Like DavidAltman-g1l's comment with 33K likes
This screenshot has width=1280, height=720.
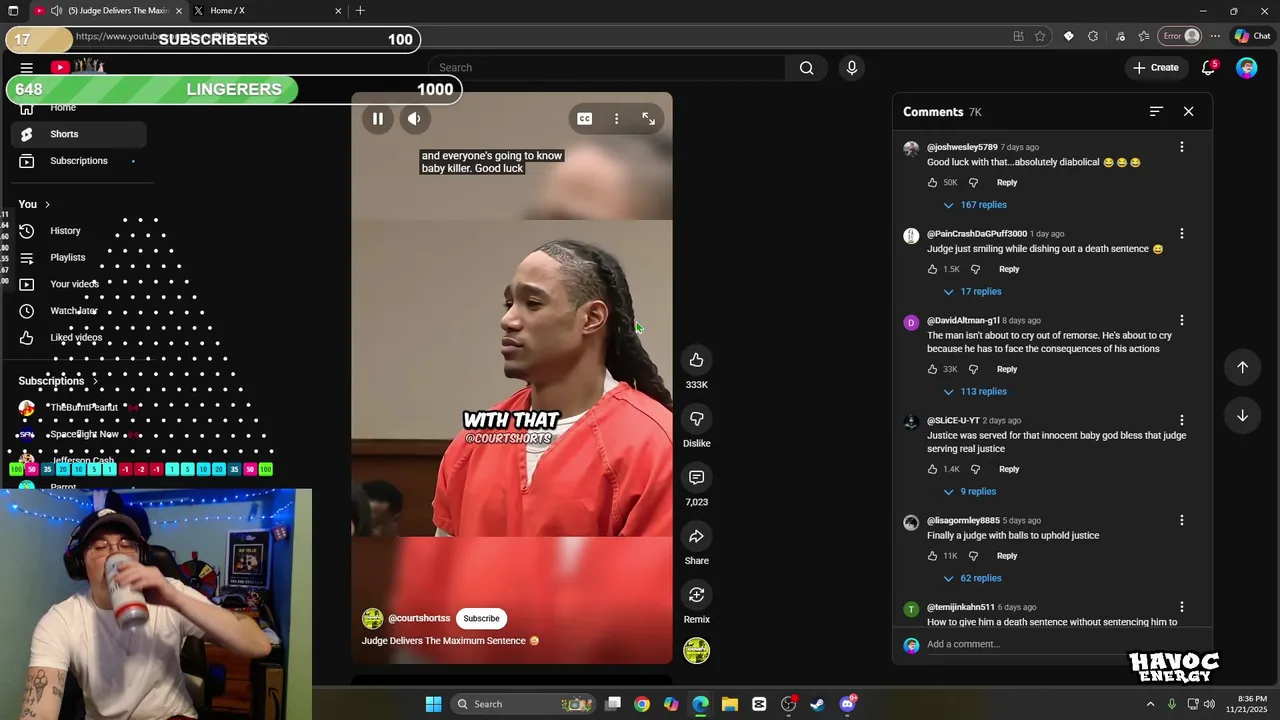[932, 369]
